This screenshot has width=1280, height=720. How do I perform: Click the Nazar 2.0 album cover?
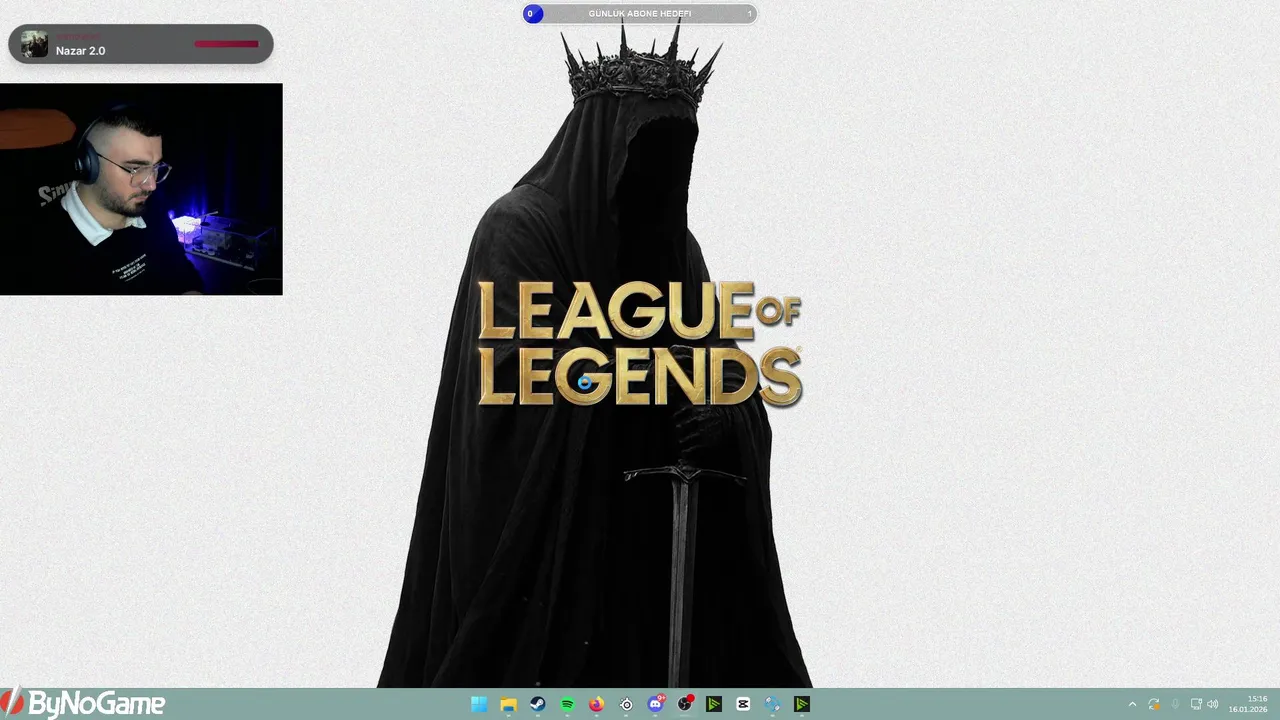pos(35,44)
